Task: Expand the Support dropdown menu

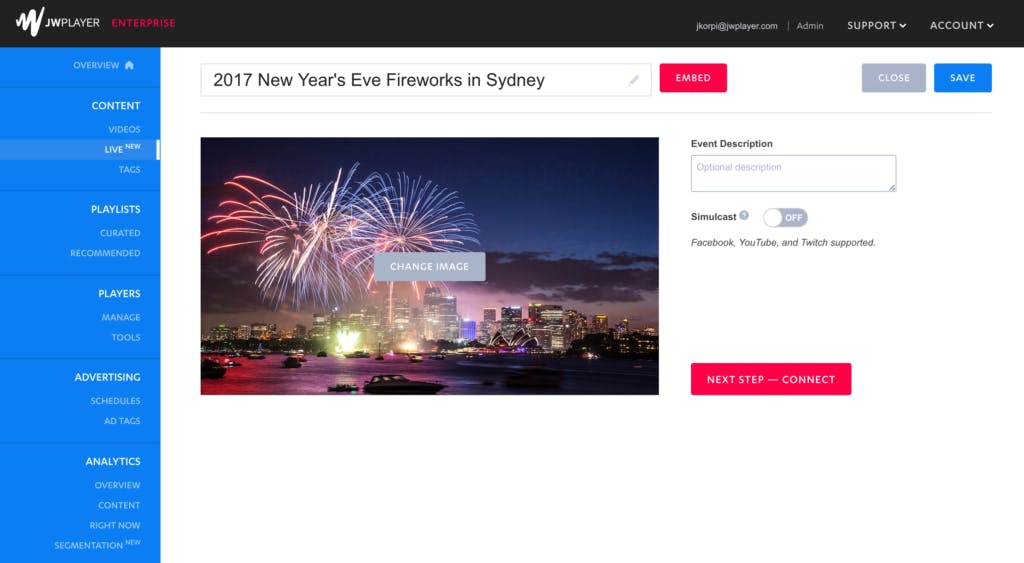Action: (876, 25)
